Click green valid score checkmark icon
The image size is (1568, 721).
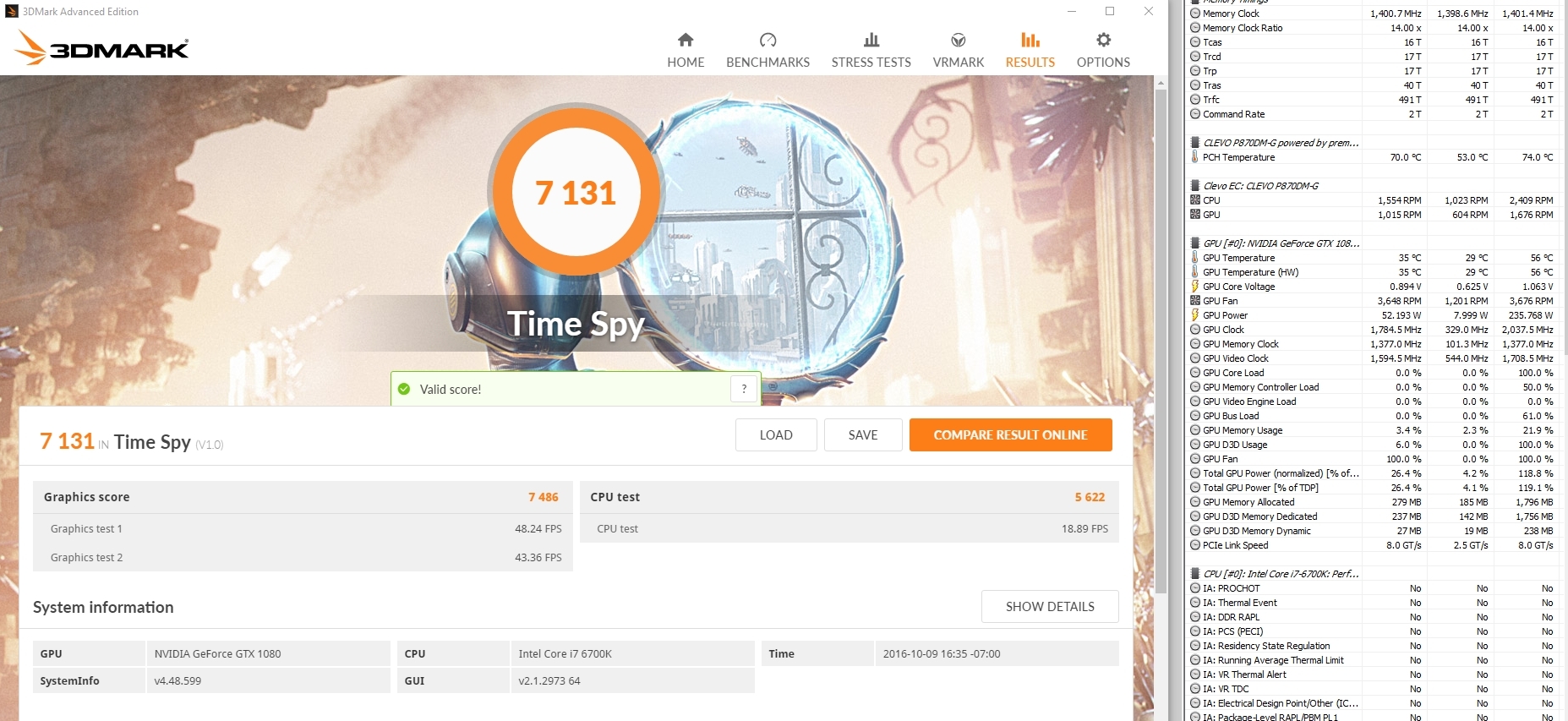[404, 389]
